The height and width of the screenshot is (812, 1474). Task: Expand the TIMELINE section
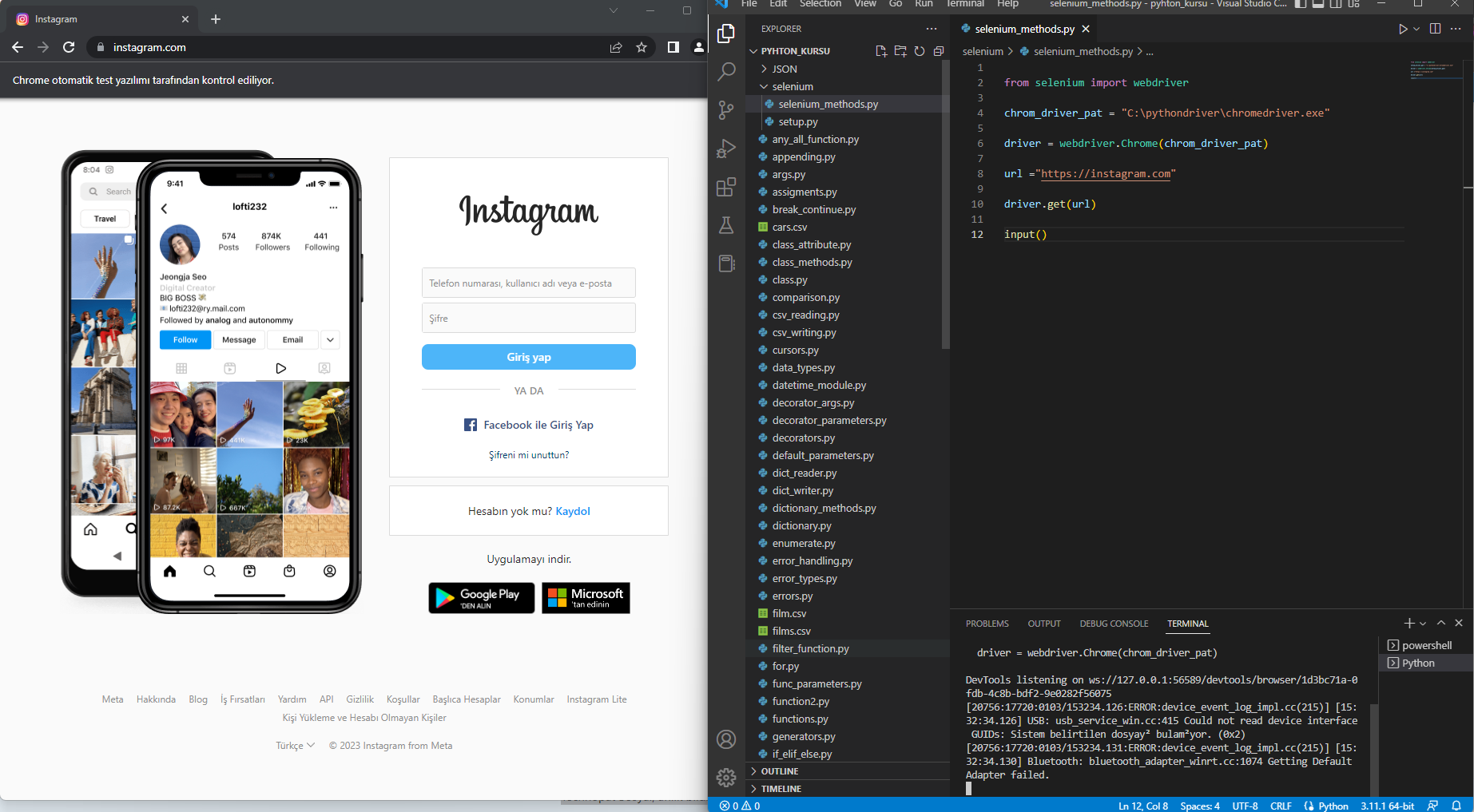coord(781,789)
